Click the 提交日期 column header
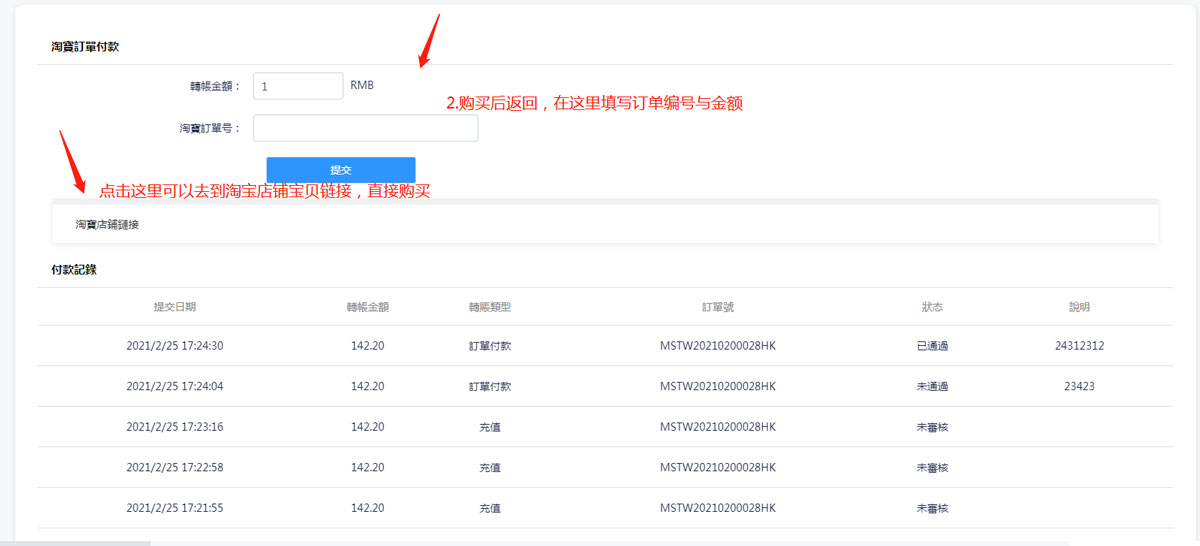The image size is (1200, 546). click(175, 307)
